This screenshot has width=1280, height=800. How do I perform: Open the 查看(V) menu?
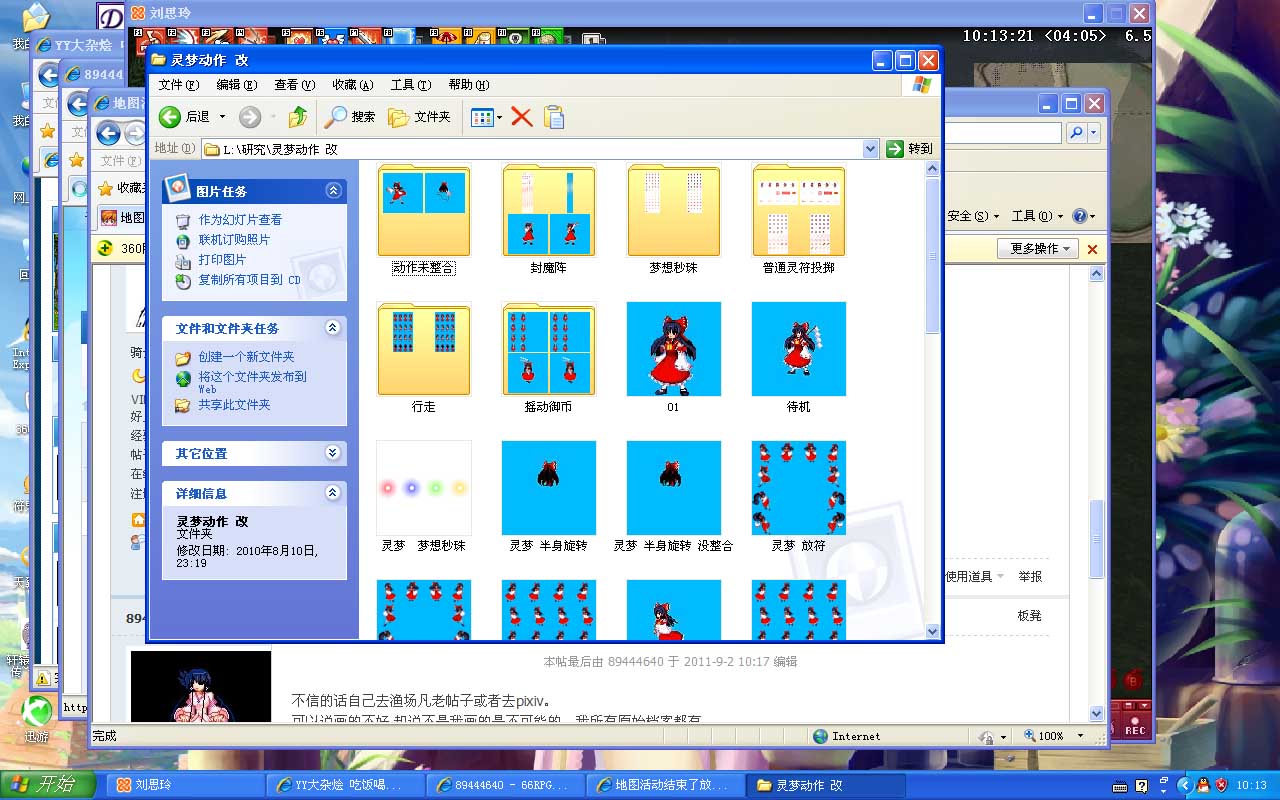[295, 85]
